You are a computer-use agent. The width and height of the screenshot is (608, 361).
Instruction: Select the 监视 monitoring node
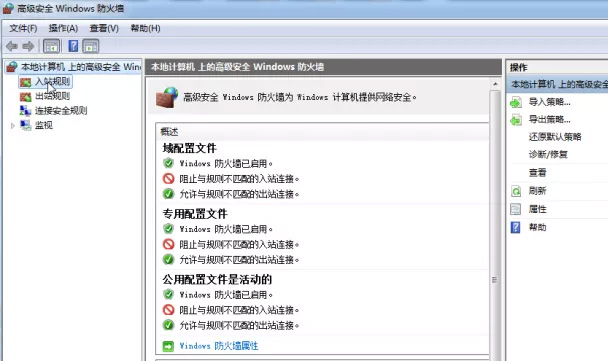coord(43,125)
